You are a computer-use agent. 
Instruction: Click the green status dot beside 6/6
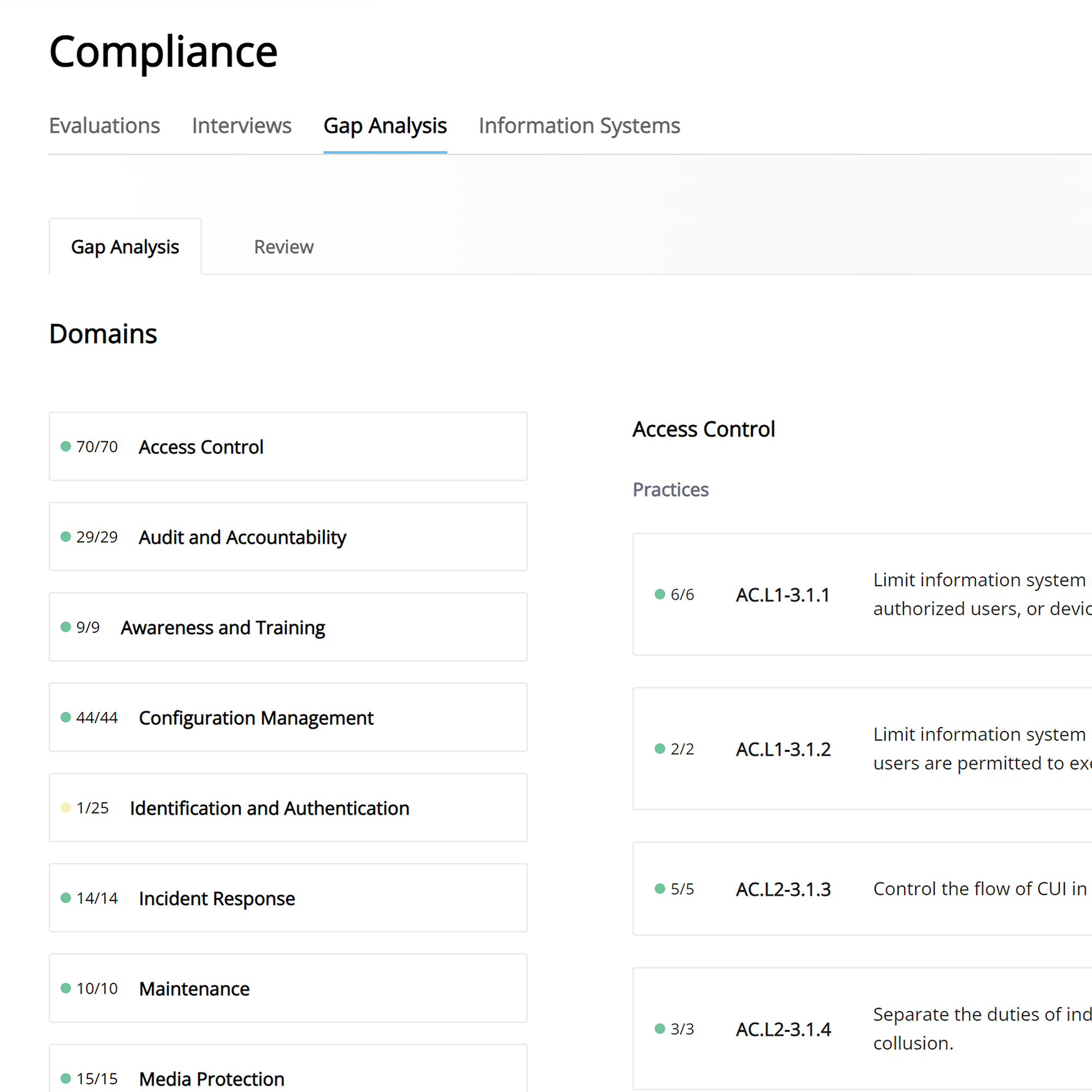pos(660,594)
